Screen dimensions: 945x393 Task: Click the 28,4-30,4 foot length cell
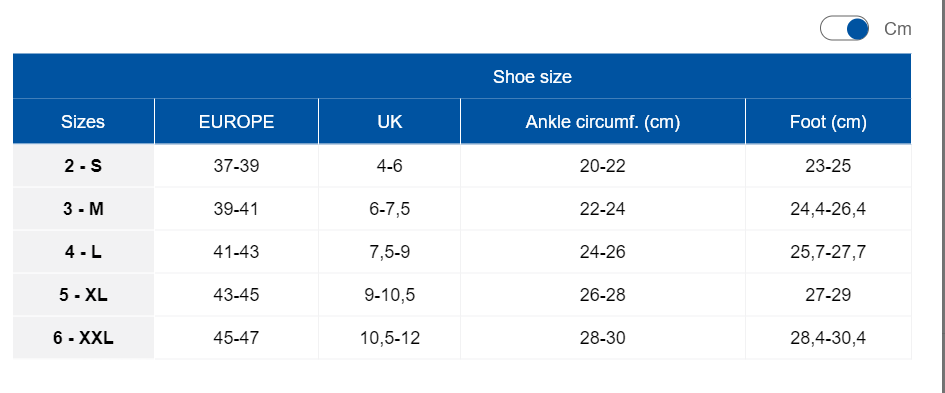828,338
